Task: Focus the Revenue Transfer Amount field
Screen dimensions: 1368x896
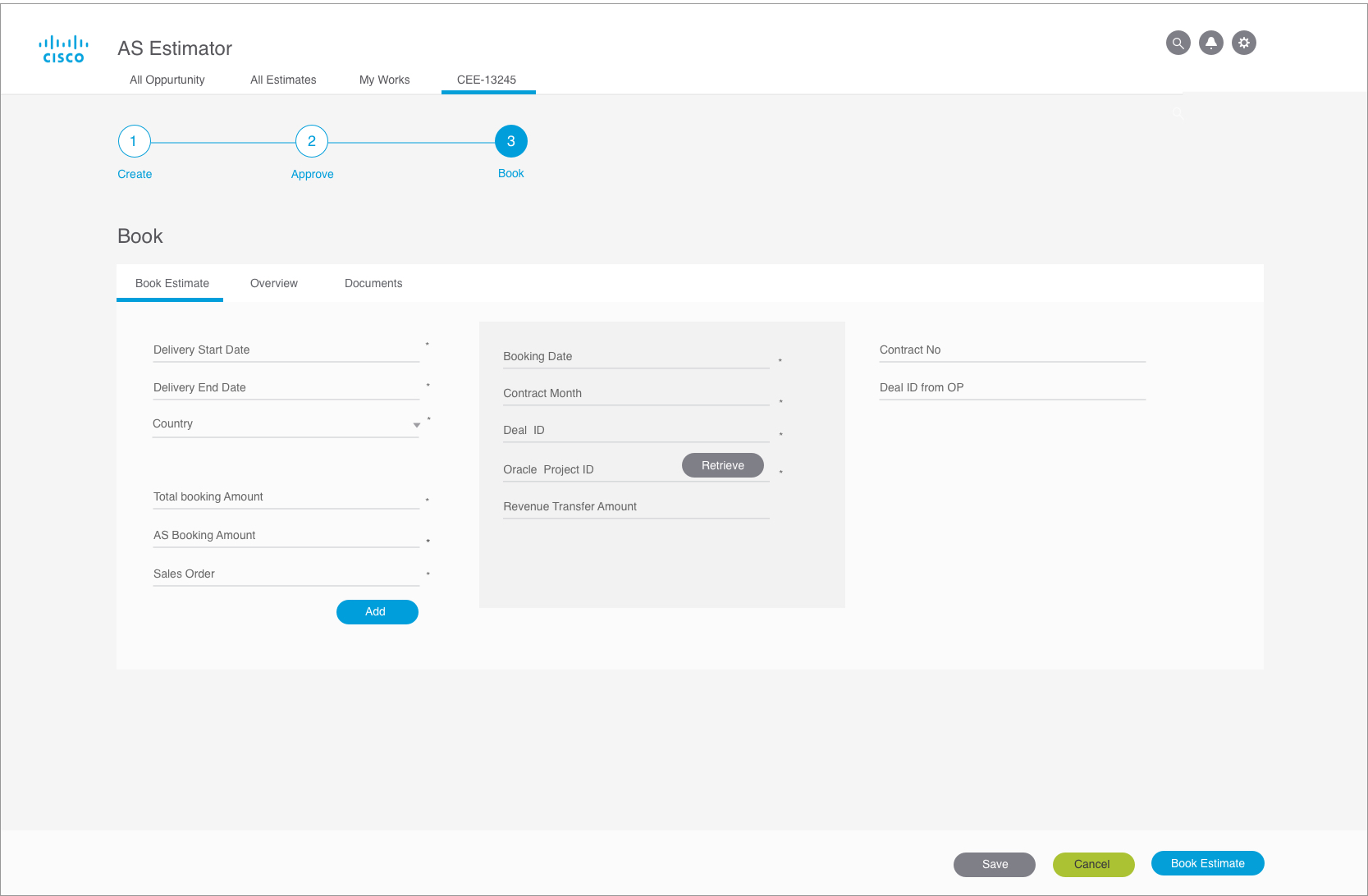Action: pos(636,507)
